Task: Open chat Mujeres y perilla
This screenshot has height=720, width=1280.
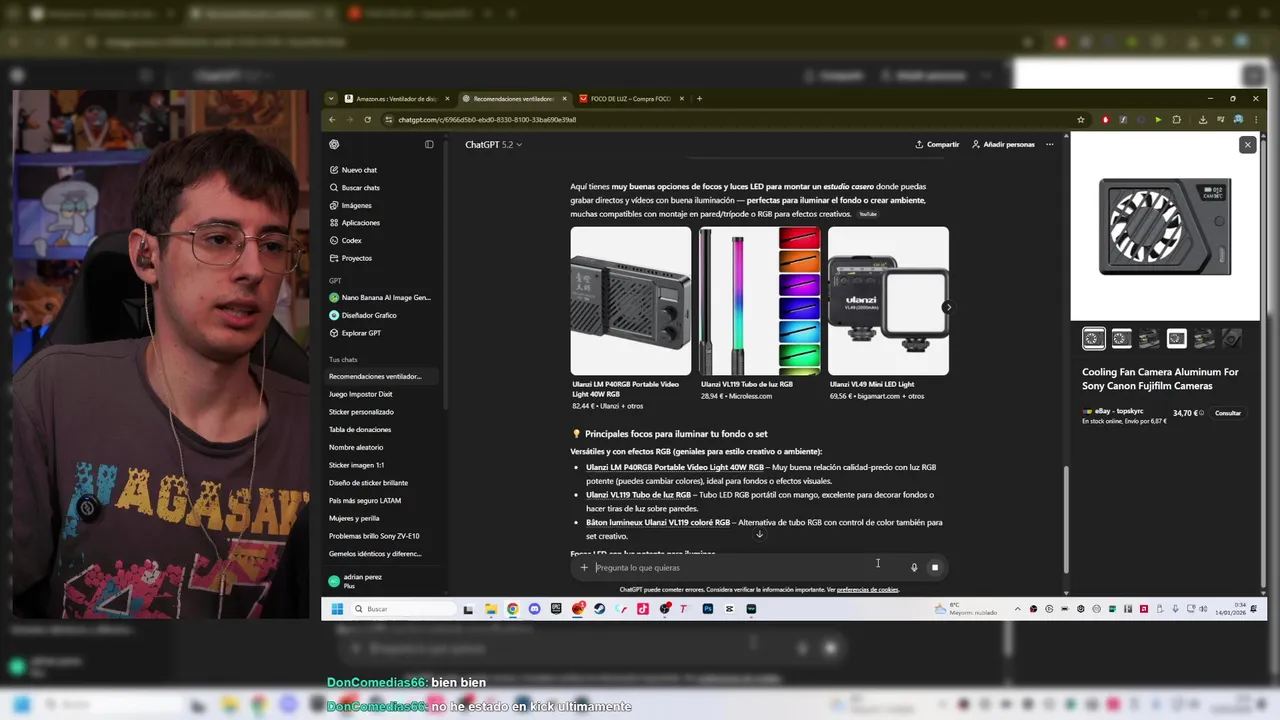Action: coord(354,518)
